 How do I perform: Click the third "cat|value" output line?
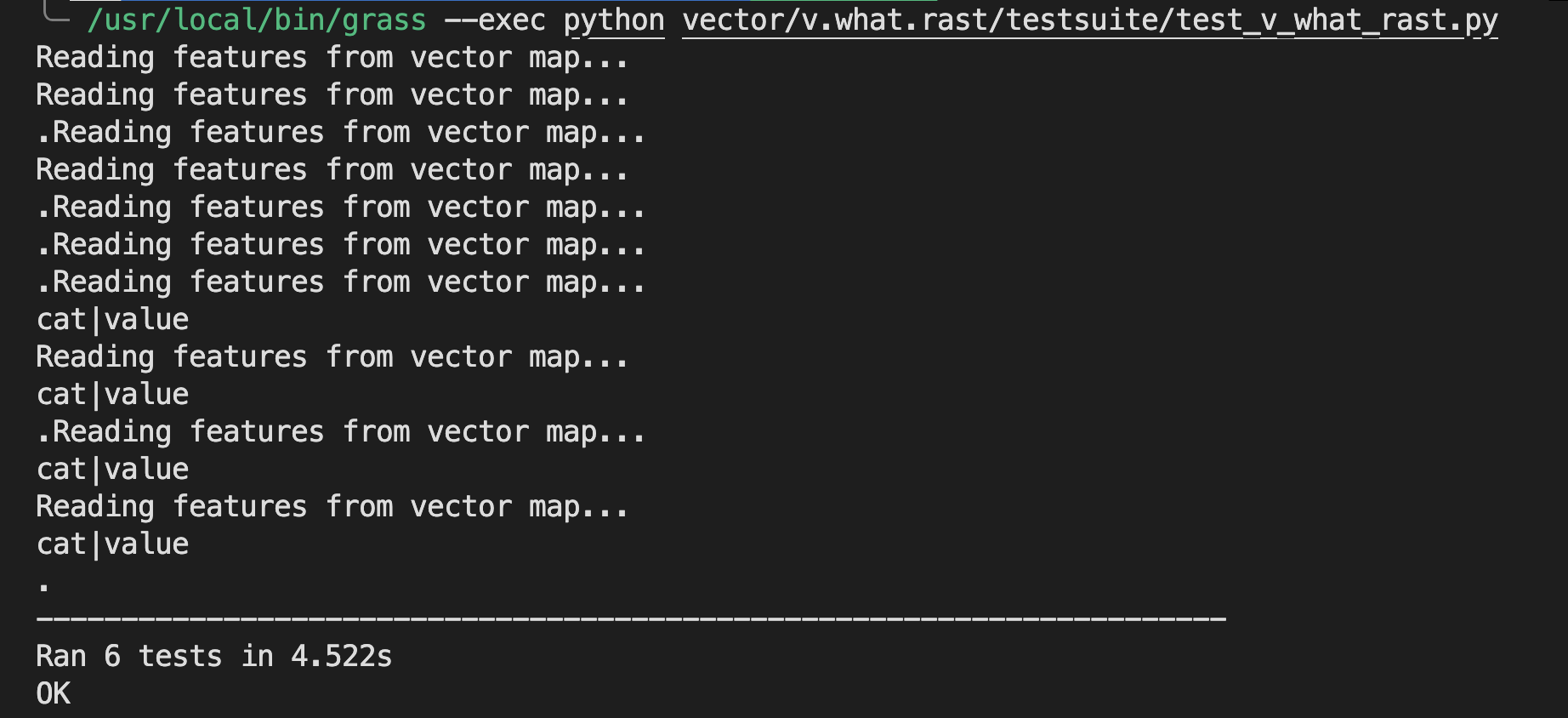coord(112,470)
